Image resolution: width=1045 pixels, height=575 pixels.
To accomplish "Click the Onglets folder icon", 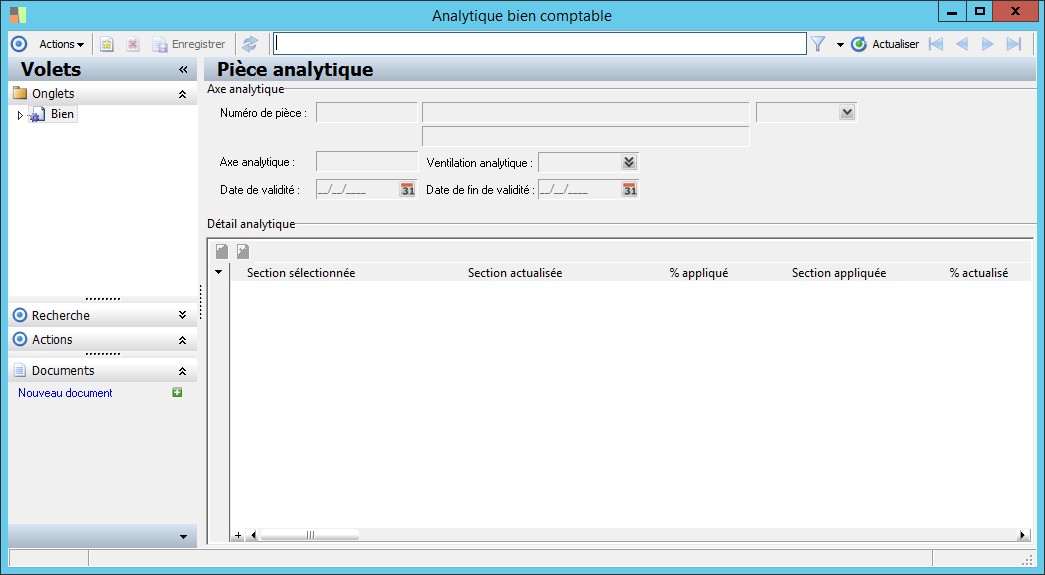I will pos(20,93).
